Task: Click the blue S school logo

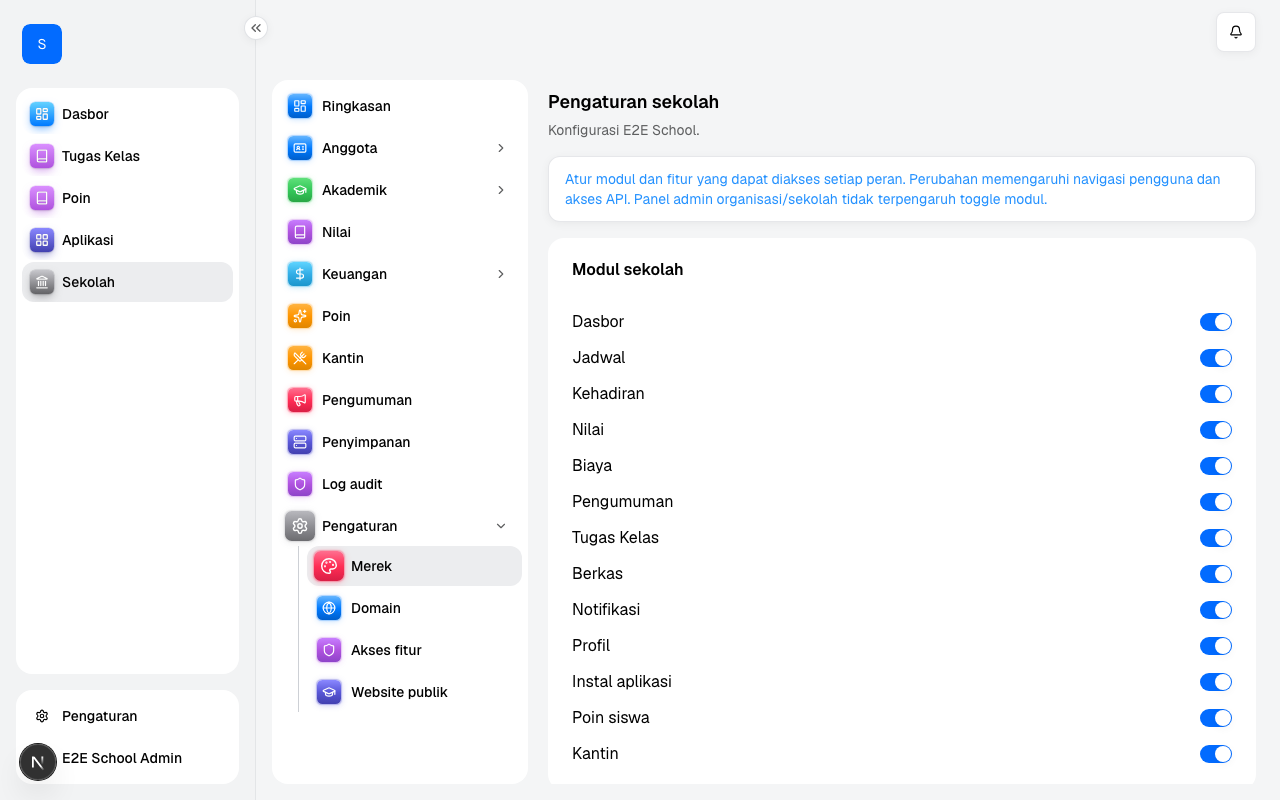Action: (x=42, y=44)
